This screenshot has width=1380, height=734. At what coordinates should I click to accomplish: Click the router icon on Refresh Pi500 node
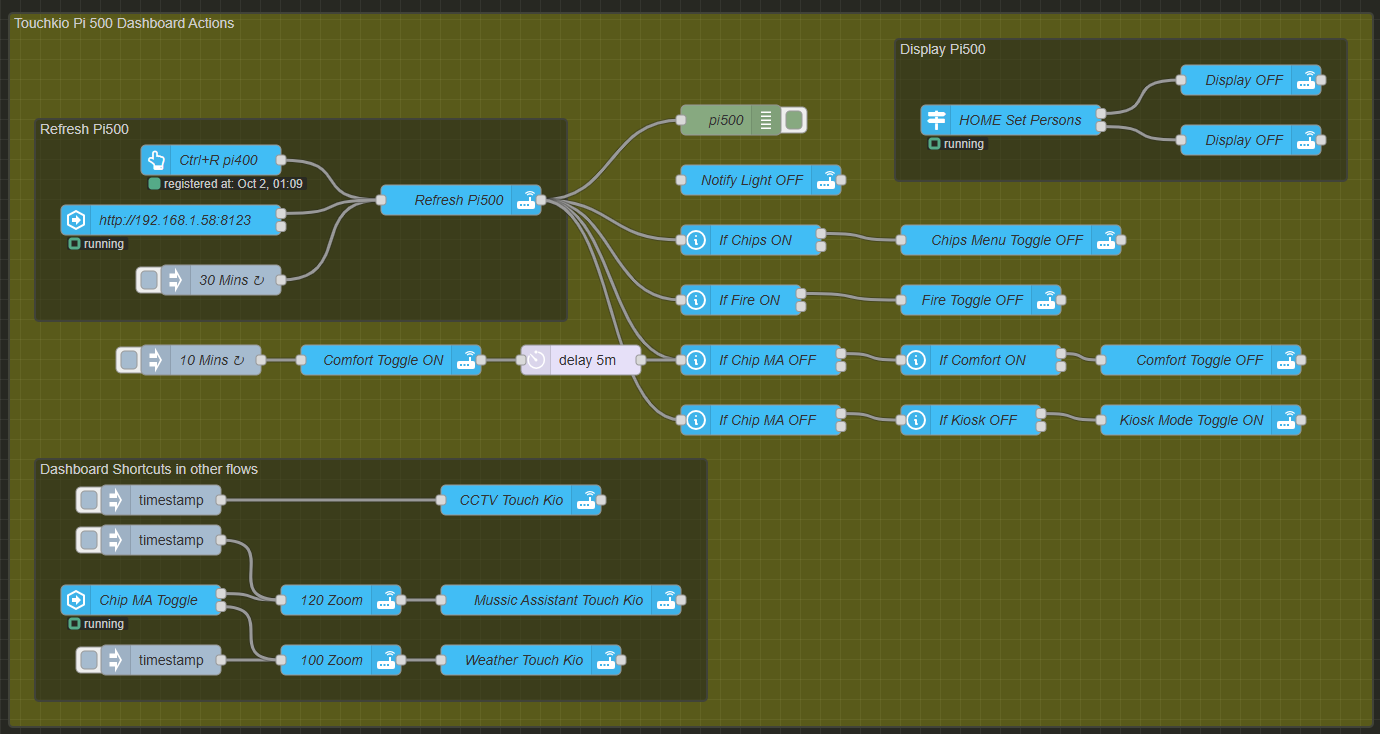[526, 200]
